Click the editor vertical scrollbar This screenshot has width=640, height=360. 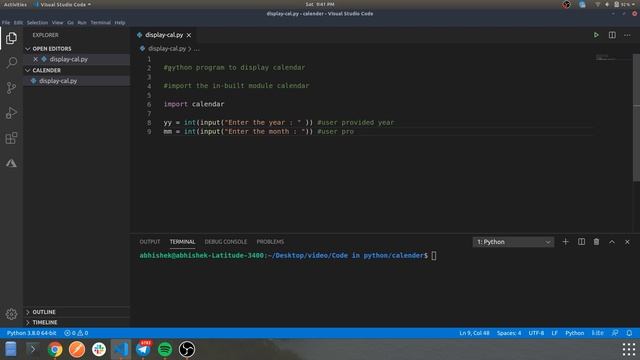[636, 118]
